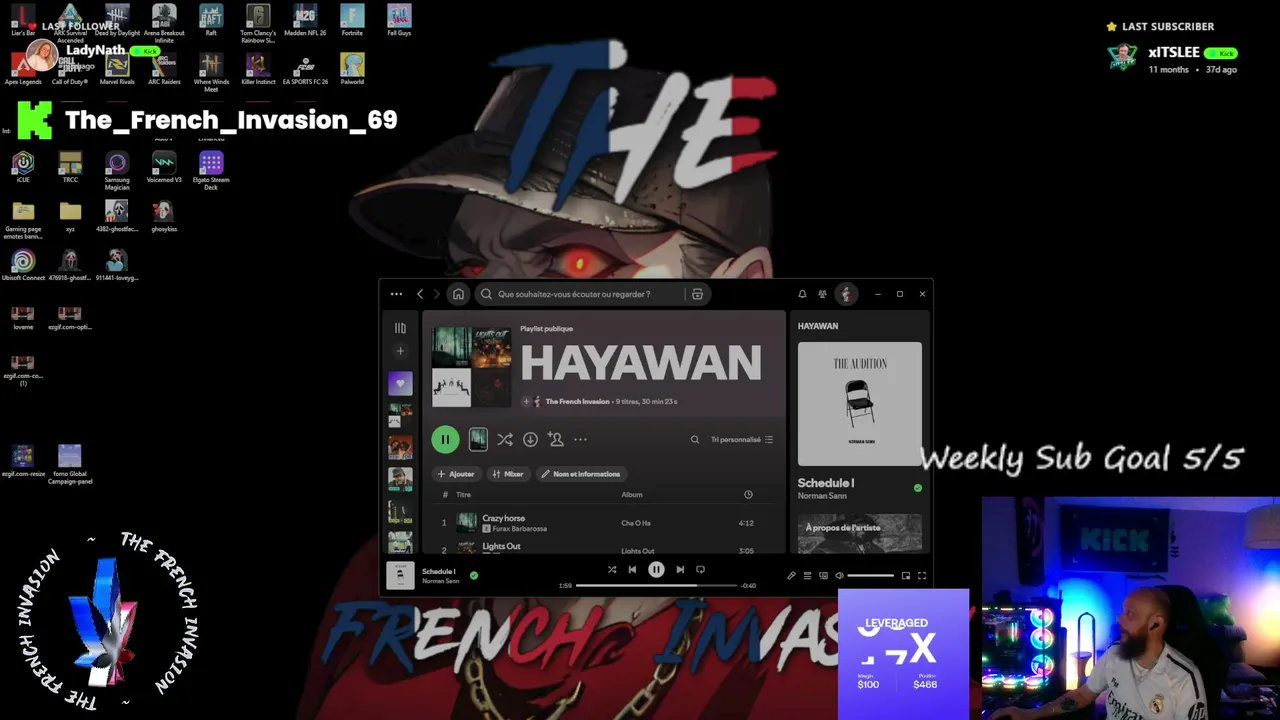The image size is (1280, 720).
Task: Toggle the saved checkmark in player bar
Action: 474,575
